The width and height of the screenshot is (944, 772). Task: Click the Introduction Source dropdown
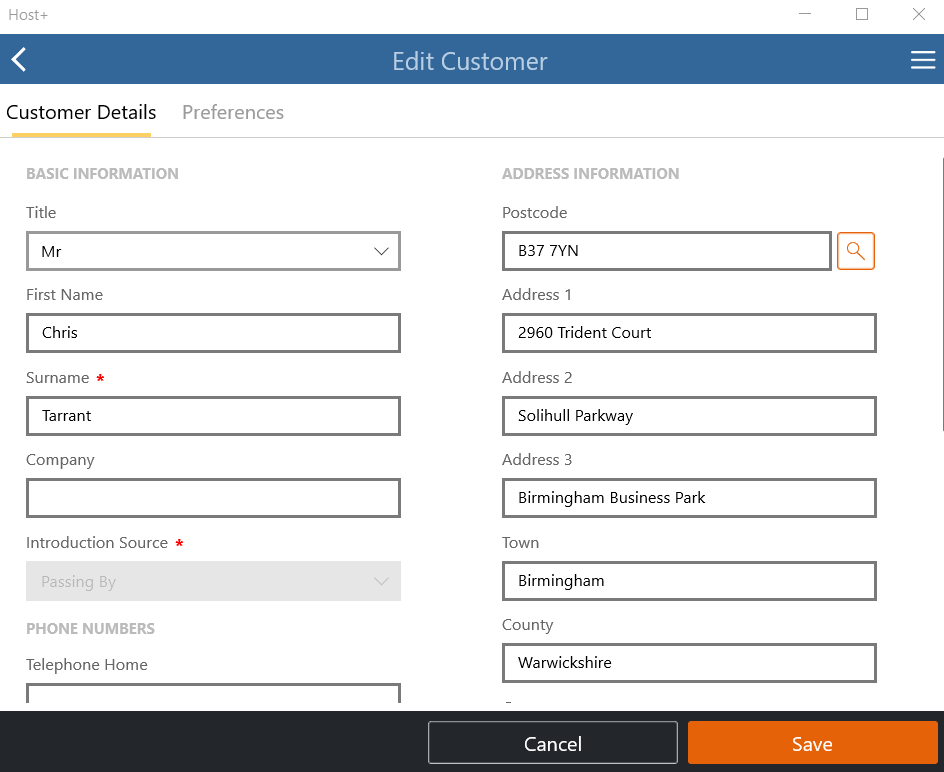(x=213, y=581)
